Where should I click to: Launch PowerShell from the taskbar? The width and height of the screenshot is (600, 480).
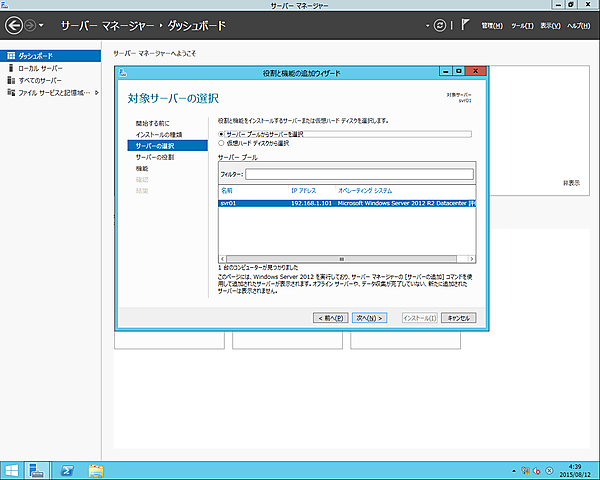tap(67, 469)
